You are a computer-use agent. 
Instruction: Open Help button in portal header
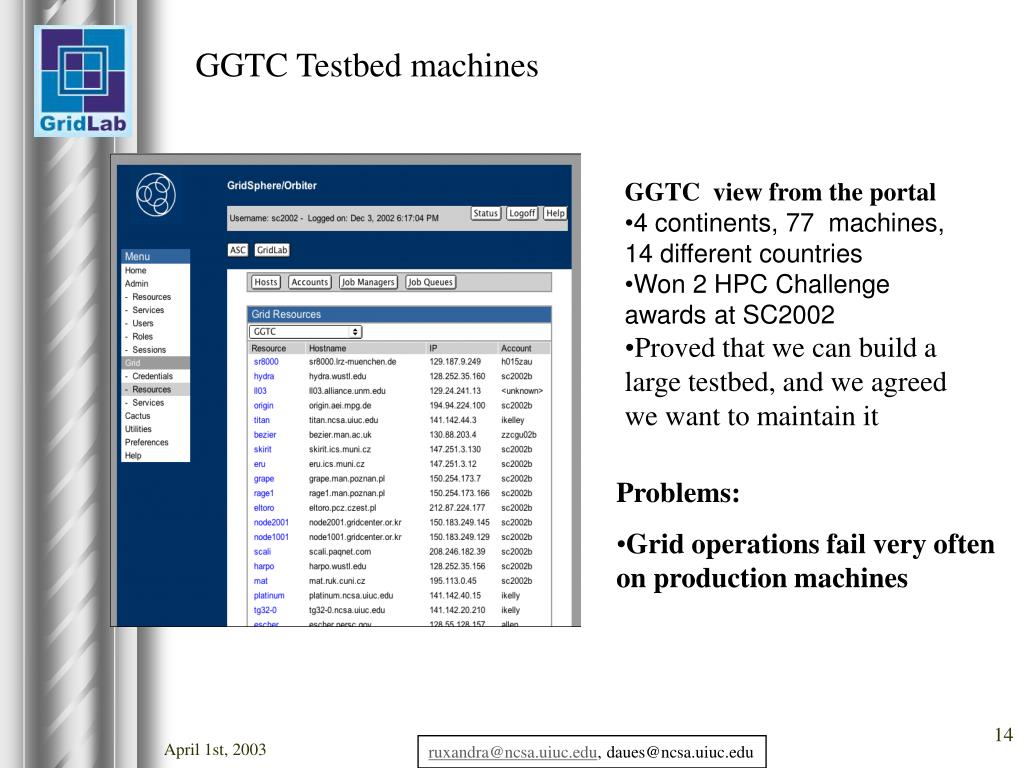[x=555, y=213]
